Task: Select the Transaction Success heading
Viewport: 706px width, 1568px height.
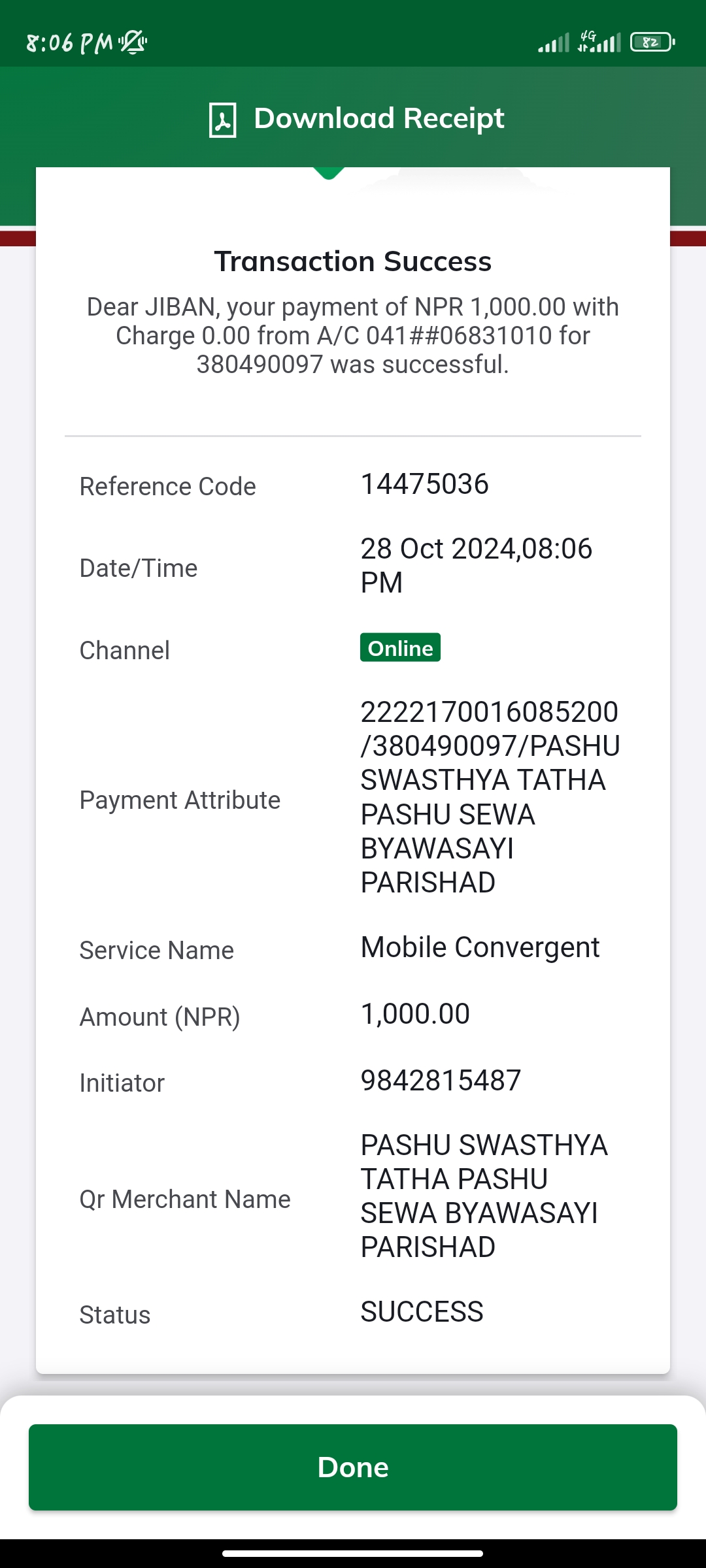Action: click(x=353, y=261)
